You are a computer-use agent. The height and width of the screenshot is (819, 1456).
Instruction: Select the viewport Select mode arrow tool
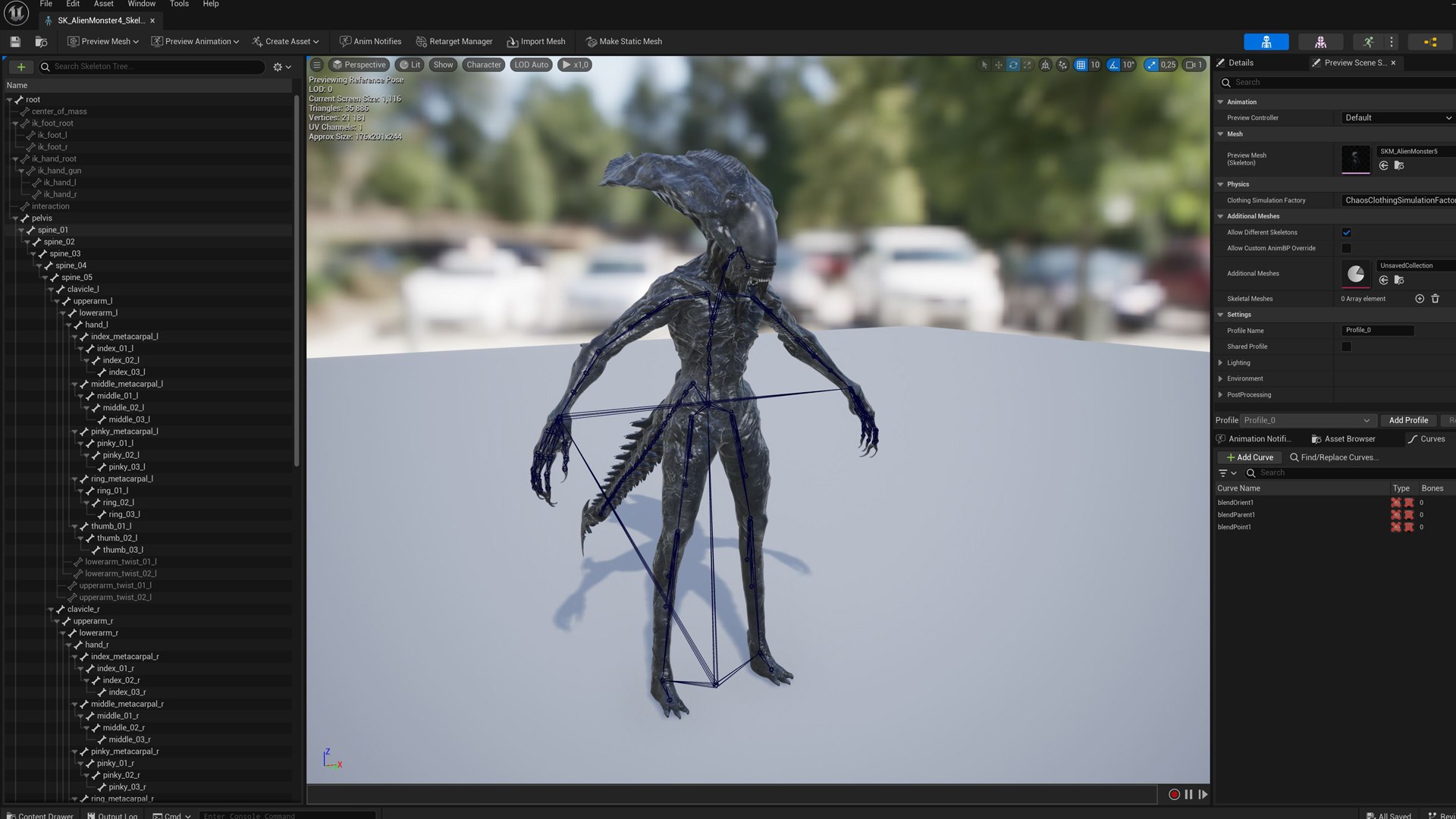[x=984, y=65]
